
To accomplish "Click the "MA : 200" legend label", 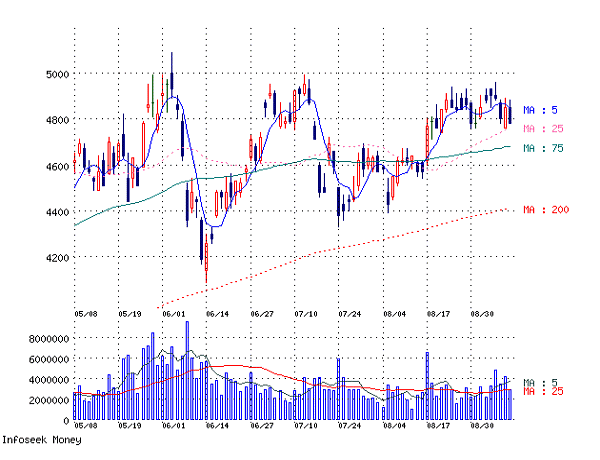I will coord(546,210).
